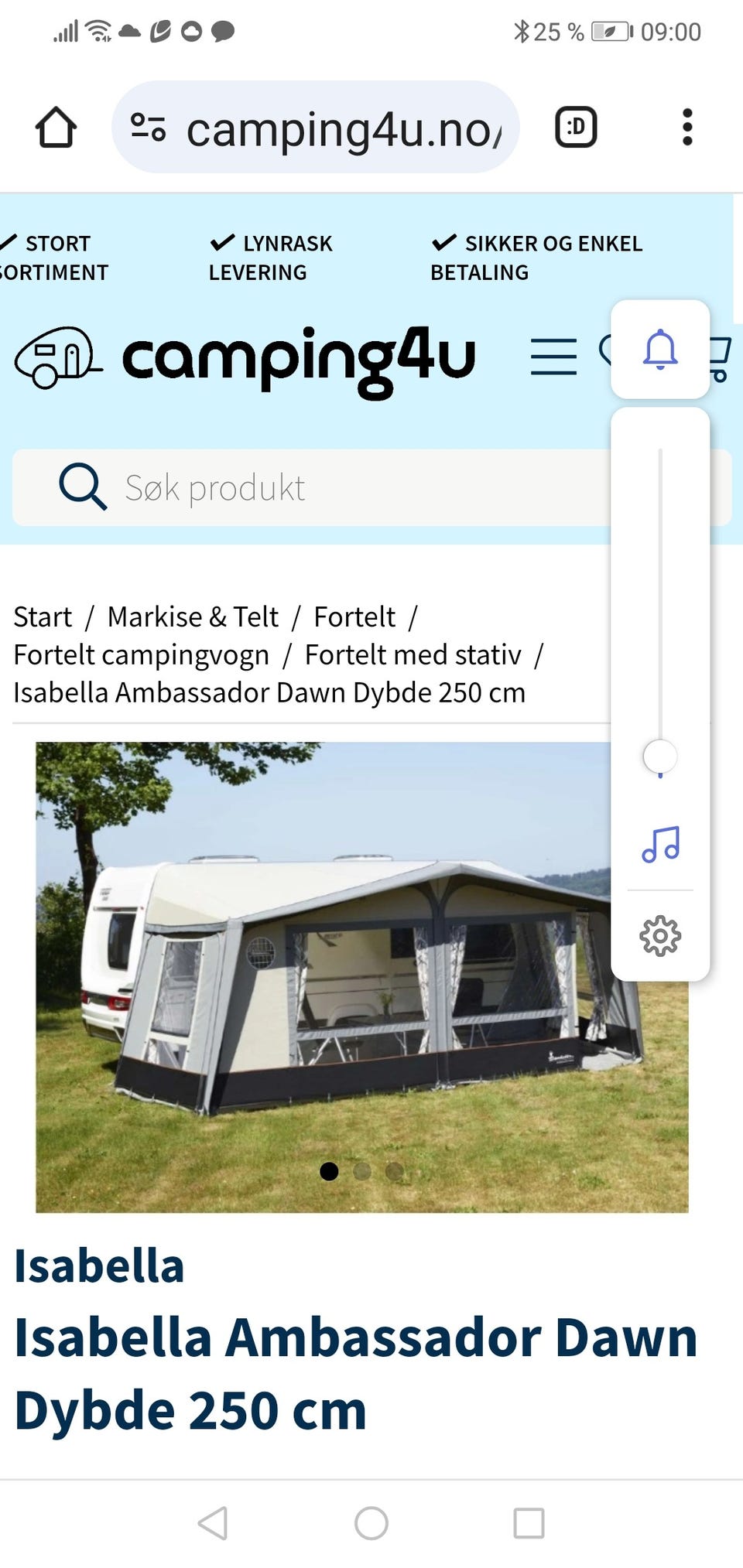
Task: Go to Start breadcrumb link
Action: click(x=43, y=617)
